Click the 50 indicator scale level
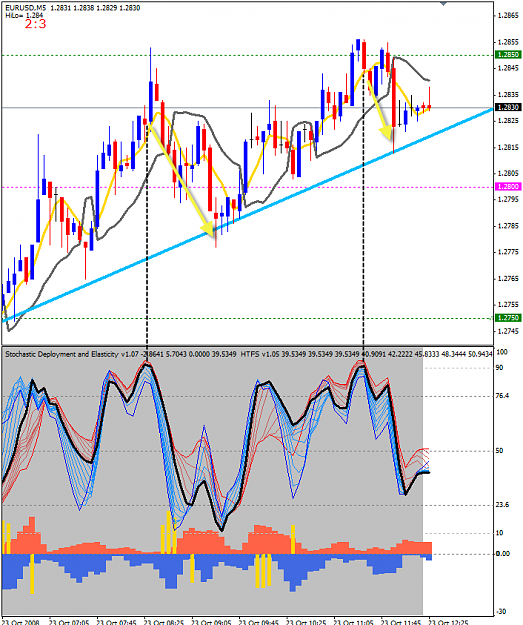Image resolution: width=523 pixels, height=625 pixels. pyautogui.click(x=499, y=450)
